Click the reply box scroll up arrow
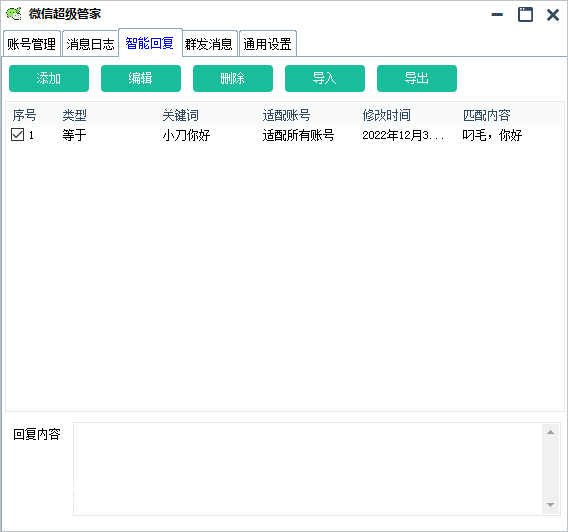This screenshot has width=568, height=532. click(x=551, y=432)
